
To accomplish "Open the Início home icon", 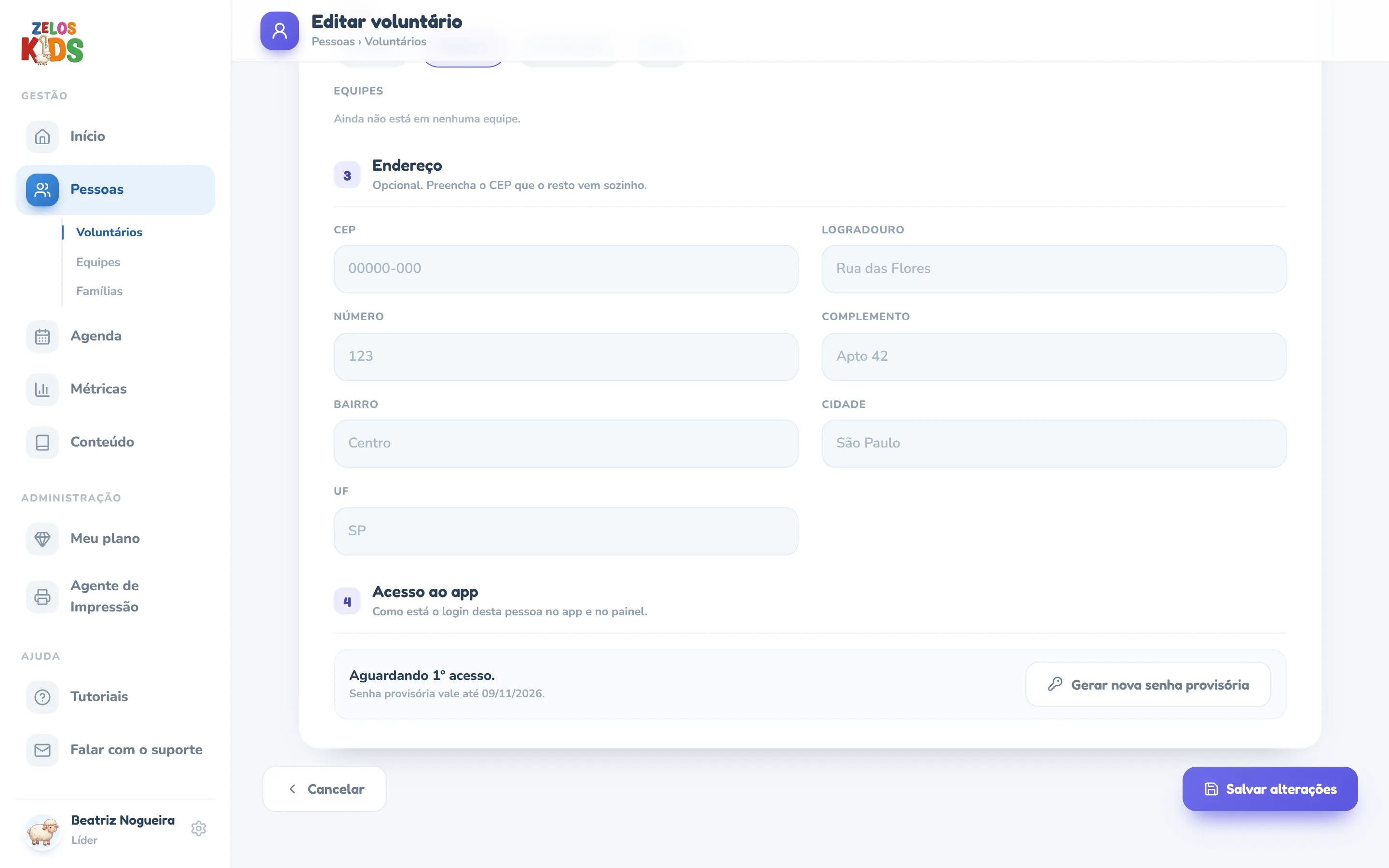I will click(x=42, y=136).
